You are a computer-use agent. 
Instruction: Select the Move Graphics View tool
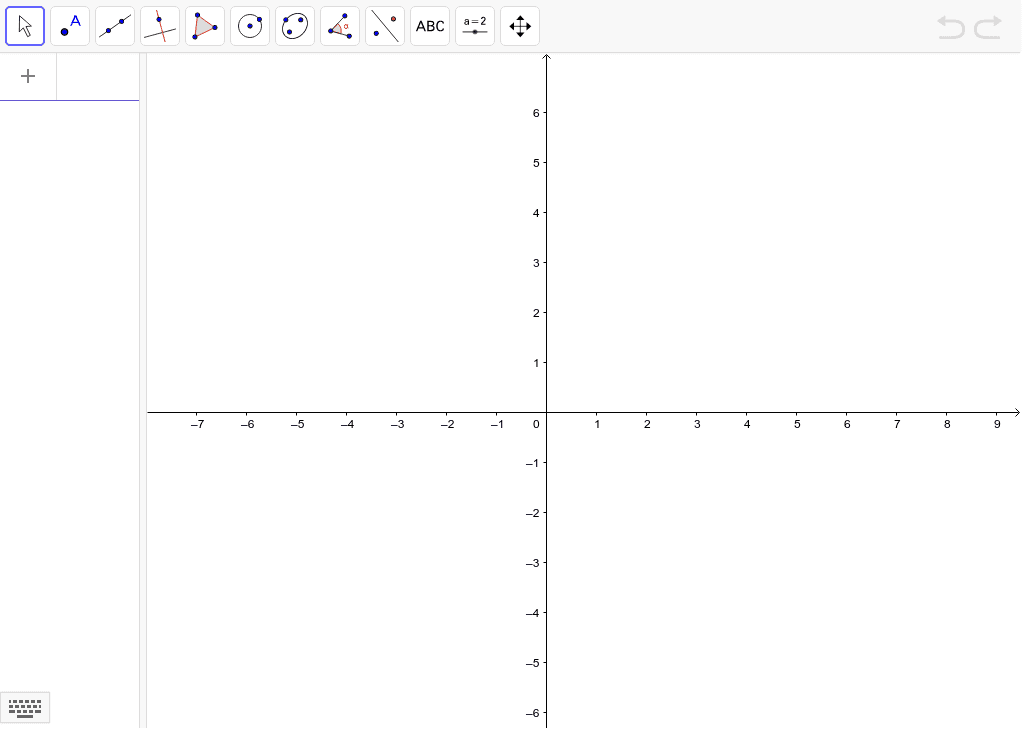coord(519,25)
